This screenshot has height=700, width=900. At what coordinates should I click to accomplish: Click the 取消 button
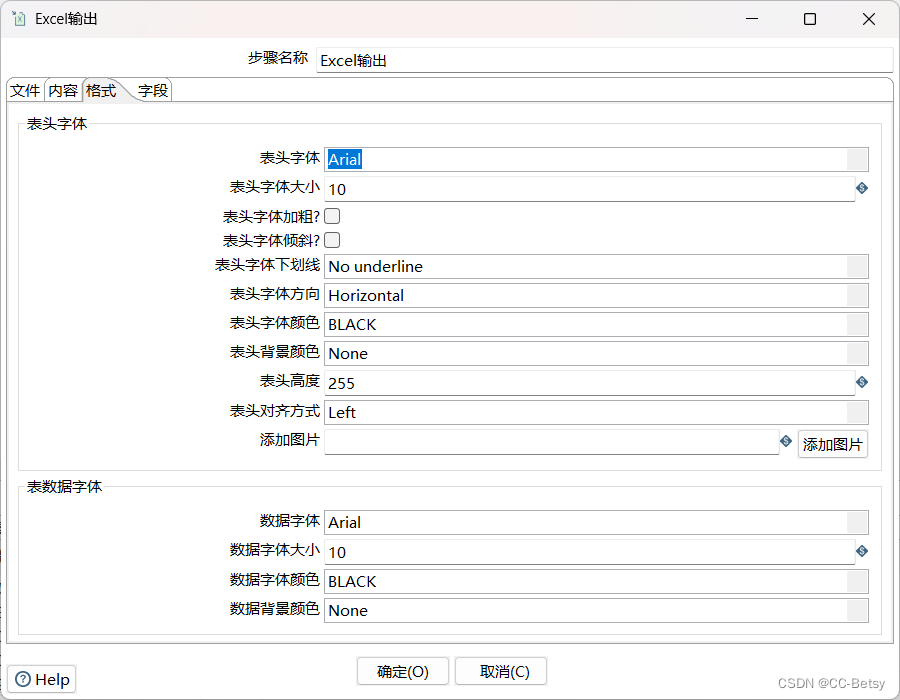point(500,671)
